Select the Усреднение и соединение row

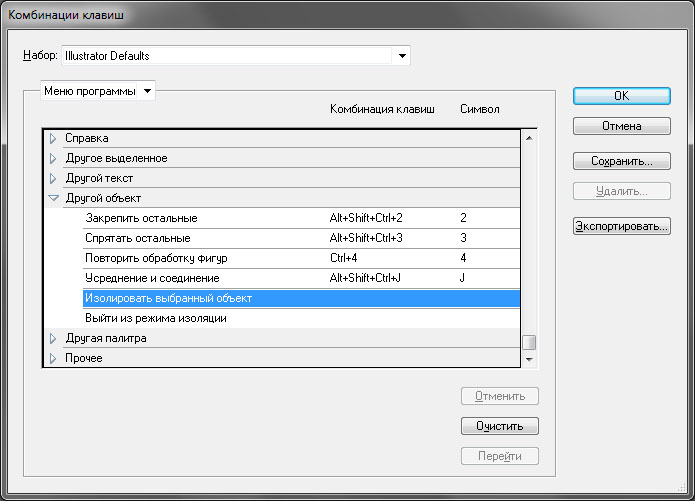pyautogui.click(x=301, y=278)
